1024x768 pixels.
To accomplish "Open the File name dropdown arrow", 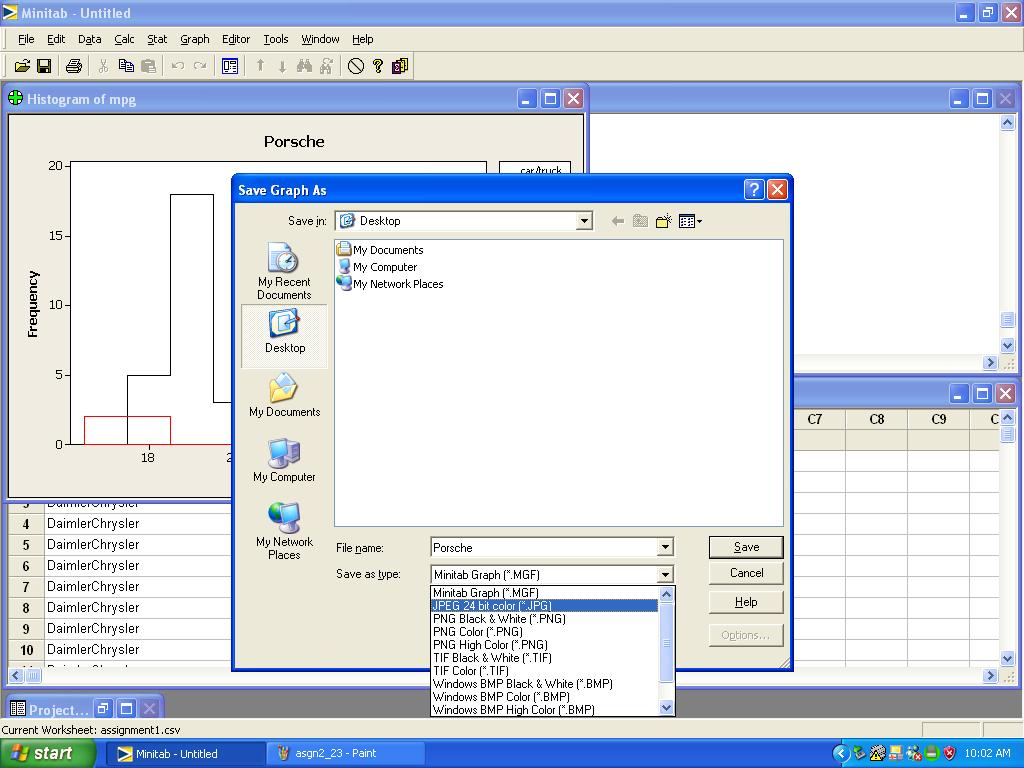I will [664, 547].
